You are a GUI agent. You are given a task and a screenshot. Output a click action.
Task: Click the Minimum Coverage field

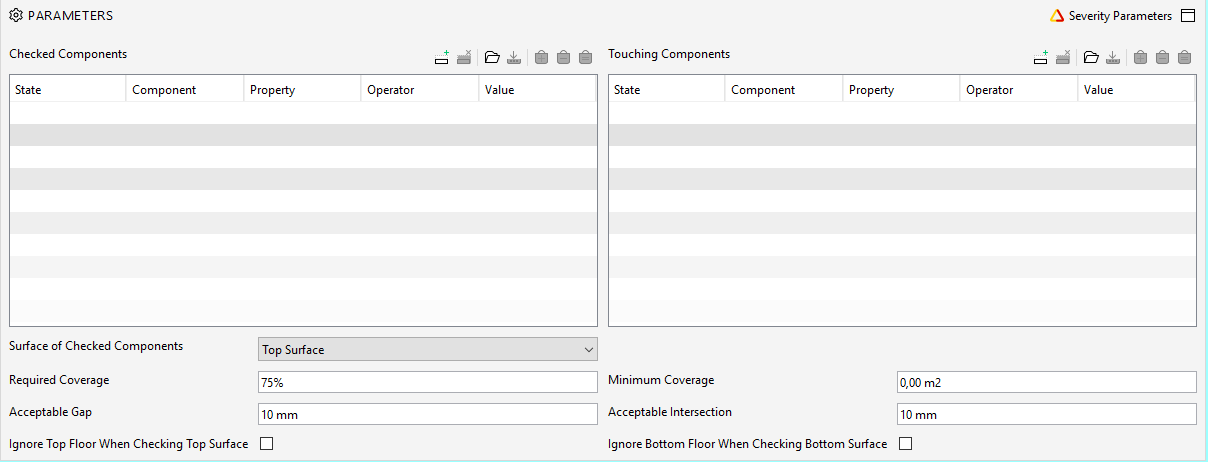click(1046, 382)
